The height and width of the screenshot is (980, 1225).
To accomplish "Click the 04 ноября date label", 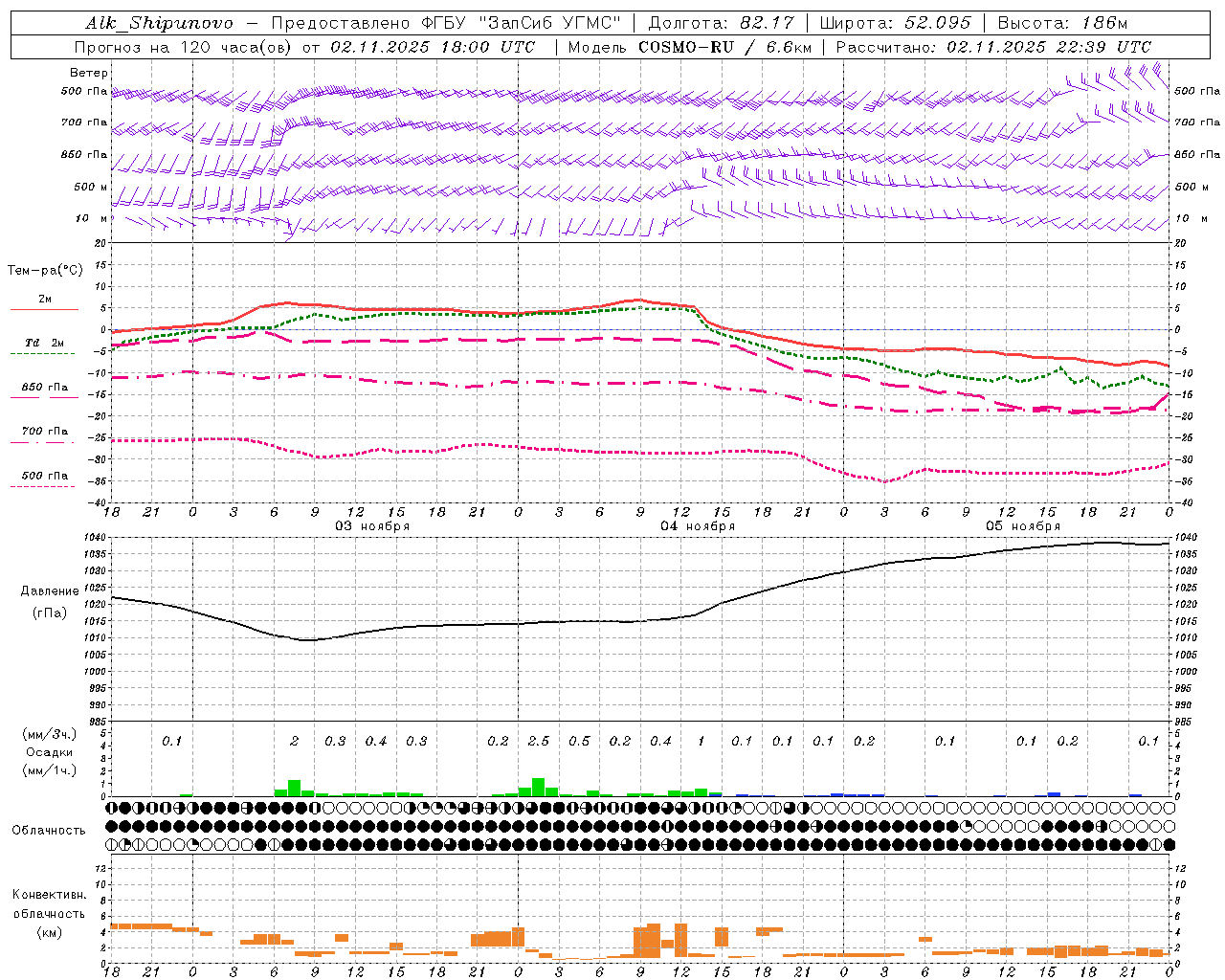I will pos(698,526).
